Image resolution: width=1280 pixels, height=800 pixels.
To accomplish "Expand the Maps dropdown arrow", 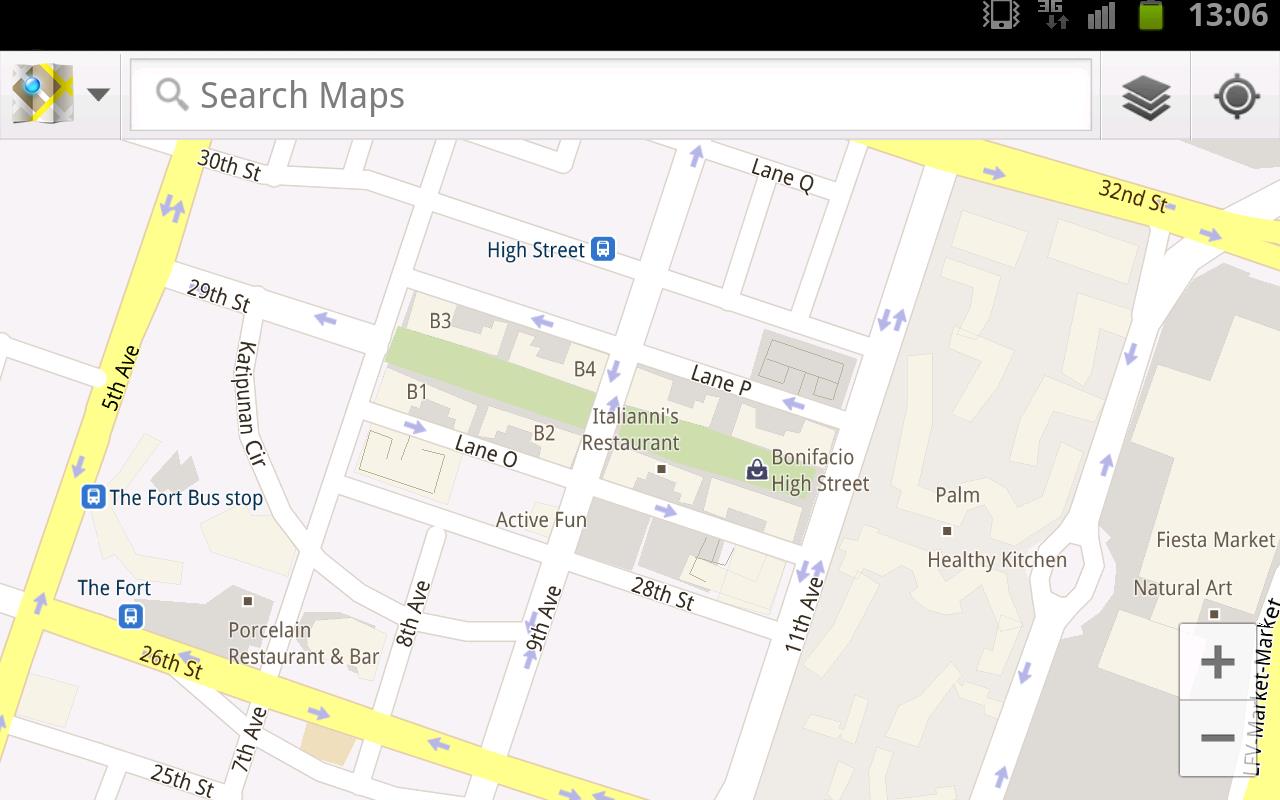I will (x=98, y=95).
